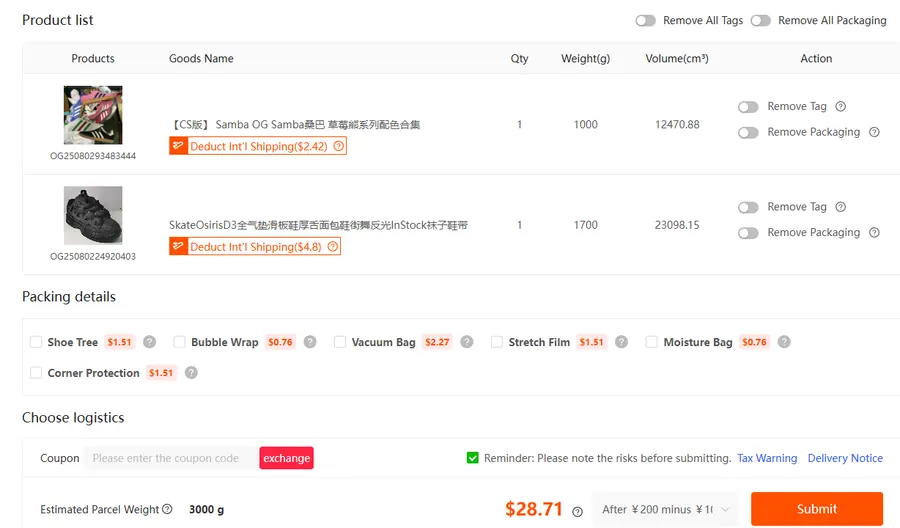Toggle the Remove All Tags switch

tap(645, 21)
